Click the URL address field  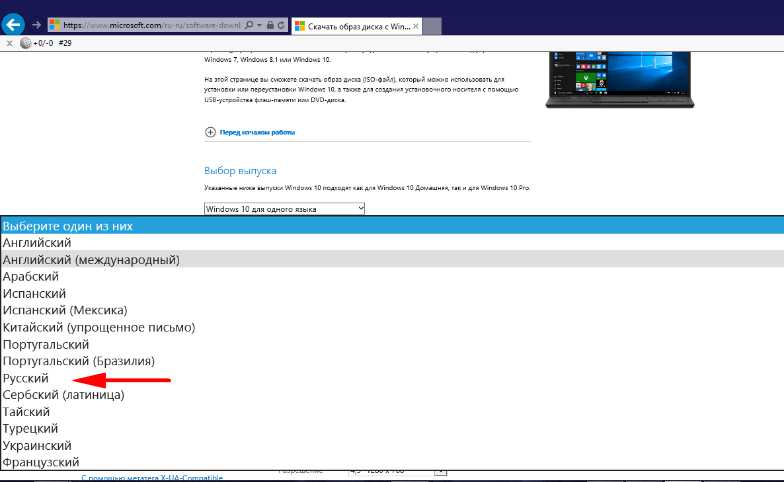pyautogui.click(x=152, y=25)
